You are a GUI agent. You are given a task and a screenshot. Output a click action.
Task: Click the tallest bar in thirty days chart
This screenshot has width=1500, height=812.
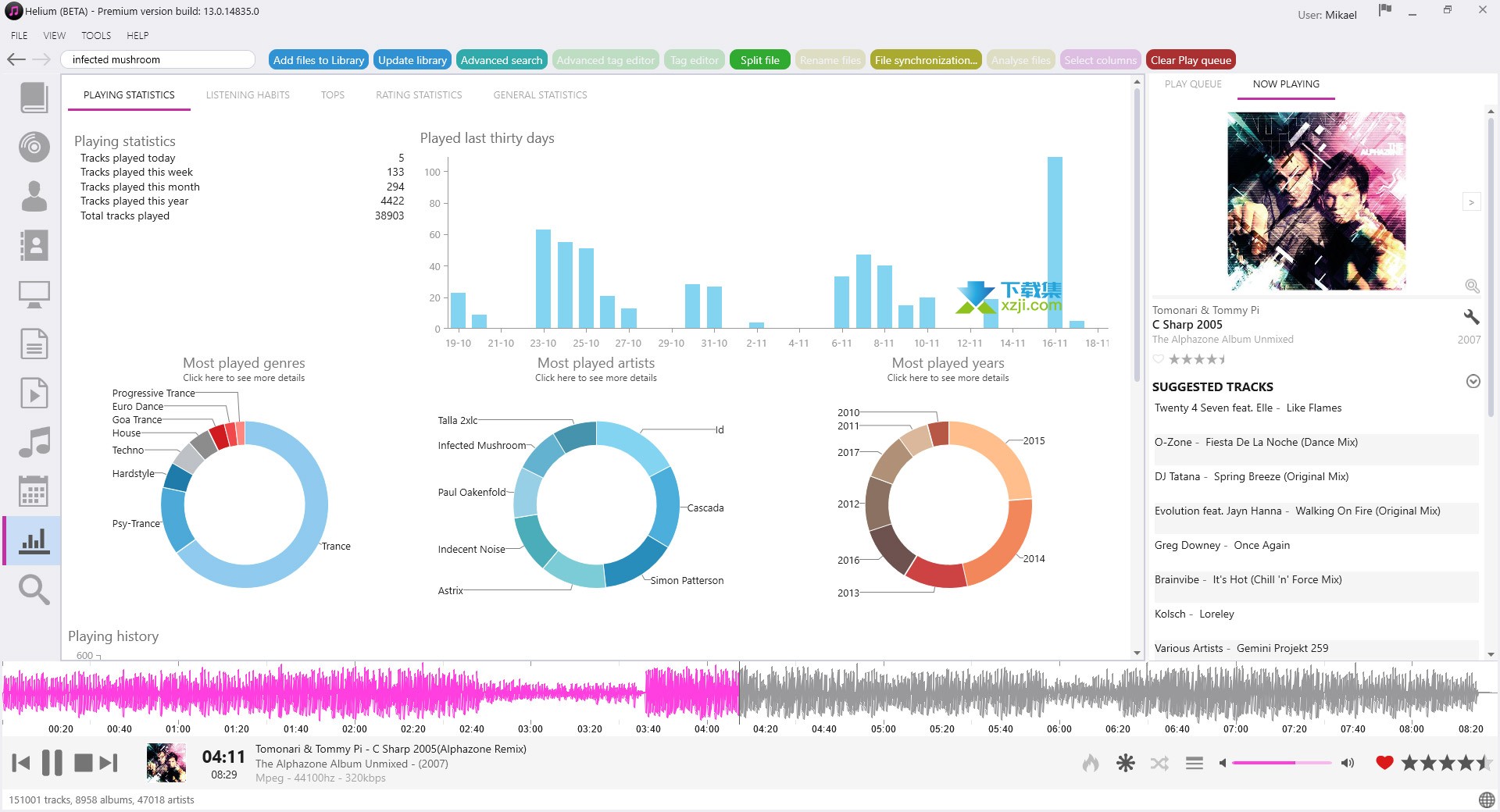pyautogui.click(x=1055, y=242)
